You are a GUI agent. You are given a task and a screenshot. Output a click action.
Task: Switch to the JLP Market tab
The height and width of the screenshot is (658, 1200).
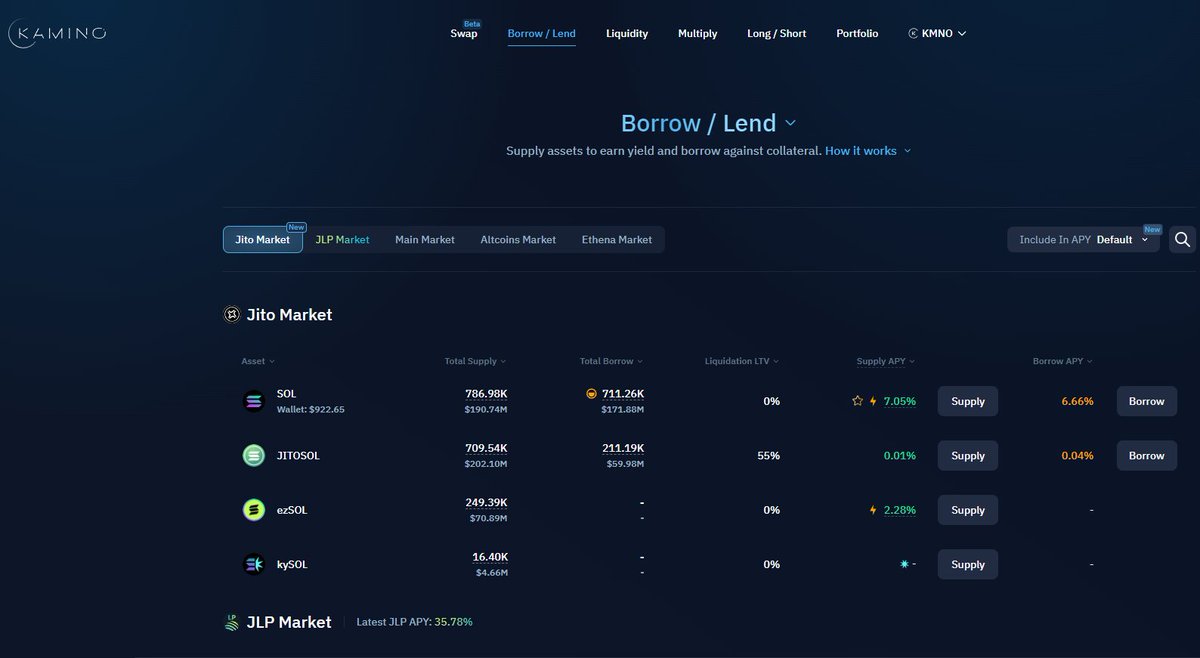[342, 240]
